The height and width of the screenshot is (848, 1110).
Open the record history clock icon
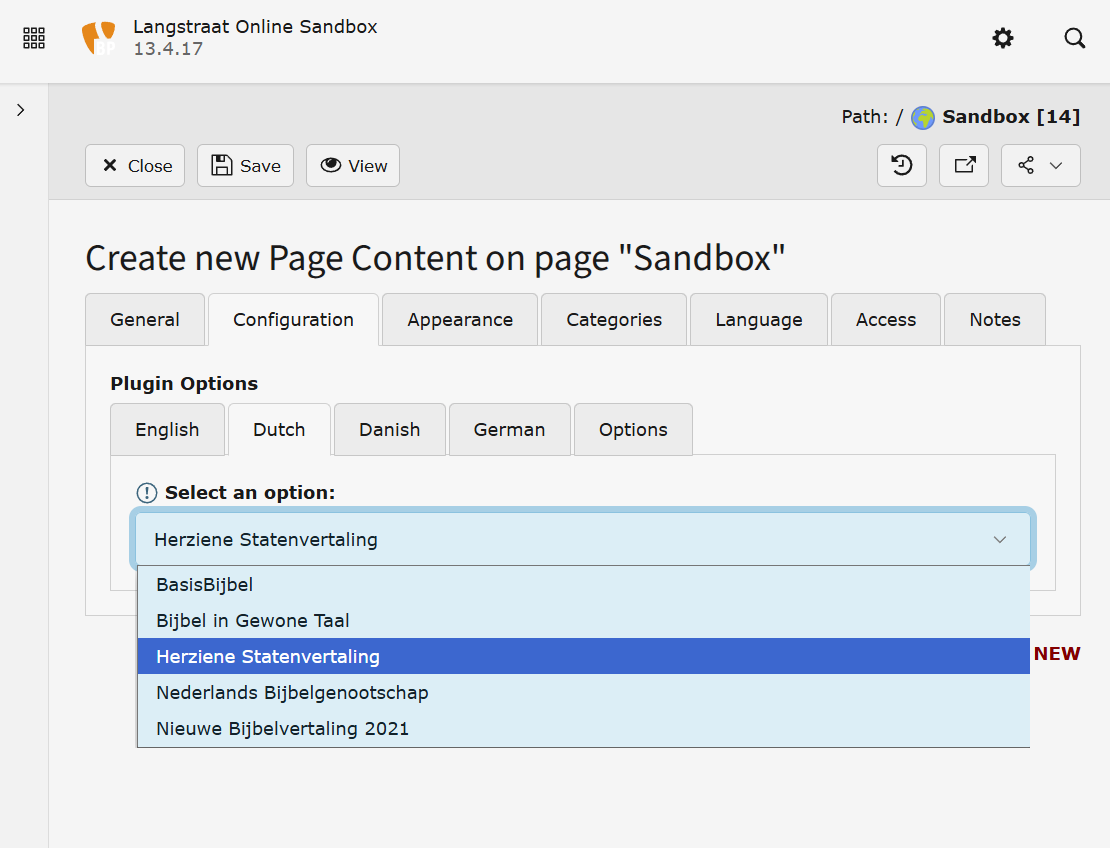[x=902, y=166]
